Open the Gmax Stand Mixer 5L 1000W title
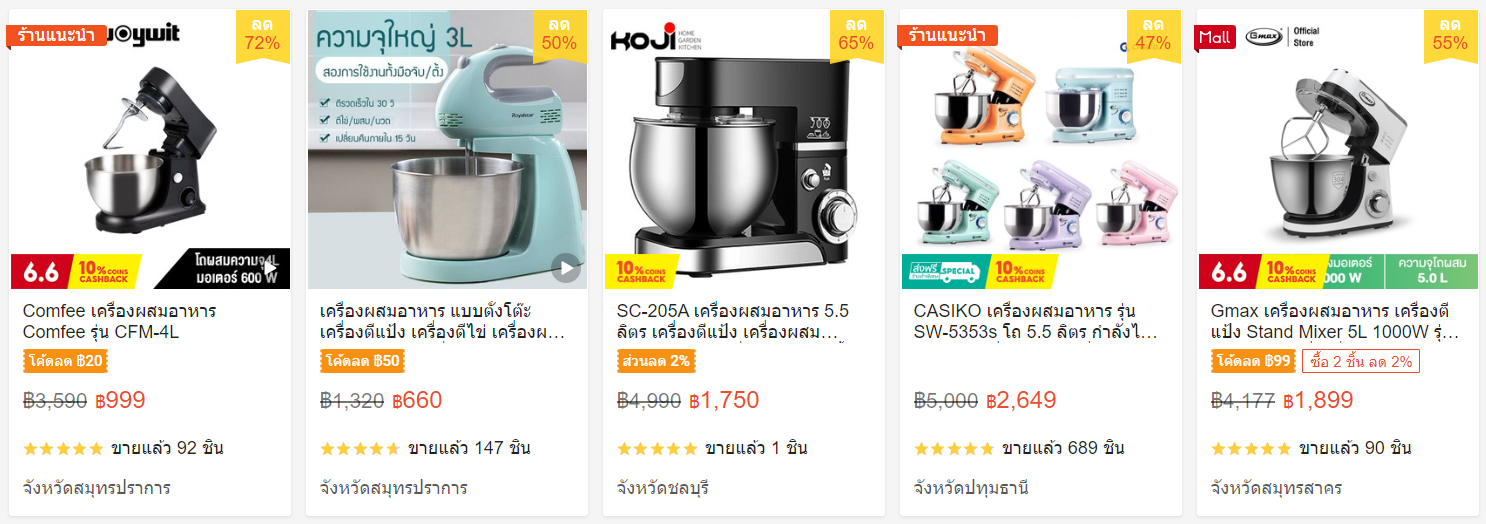 tap(1334, 321)
